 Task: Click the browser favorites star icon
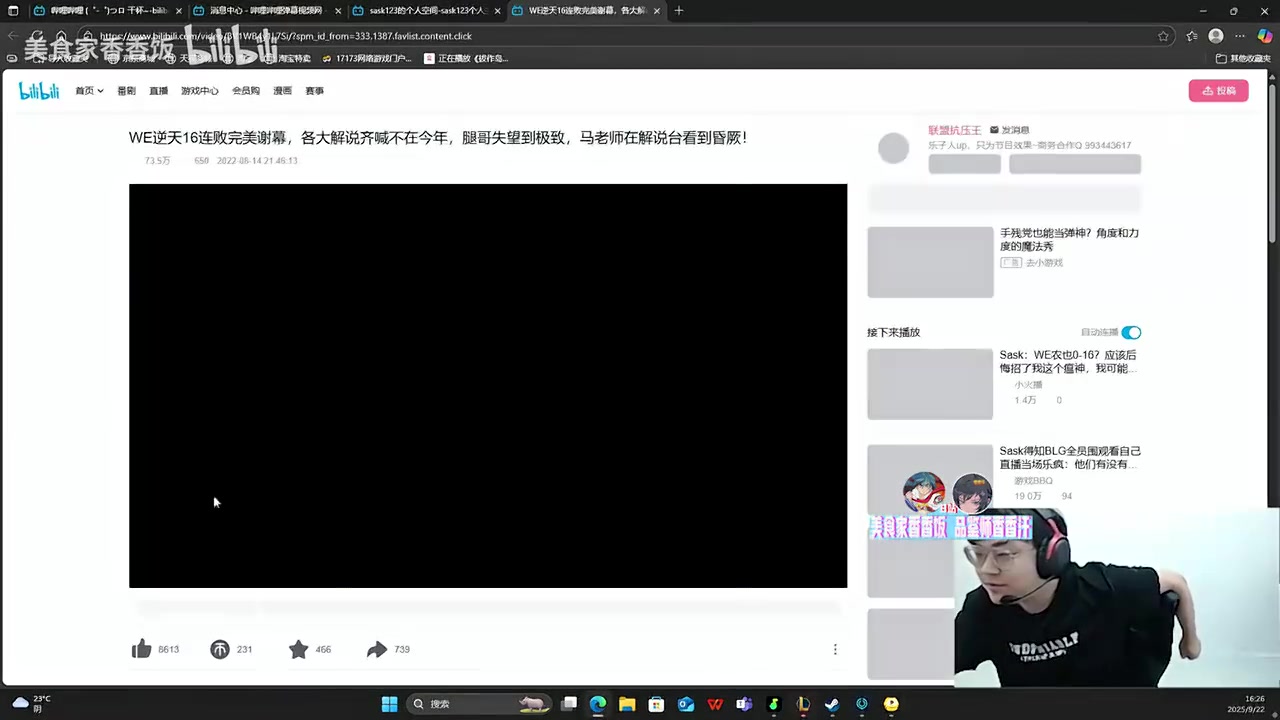coord(1163,36)
